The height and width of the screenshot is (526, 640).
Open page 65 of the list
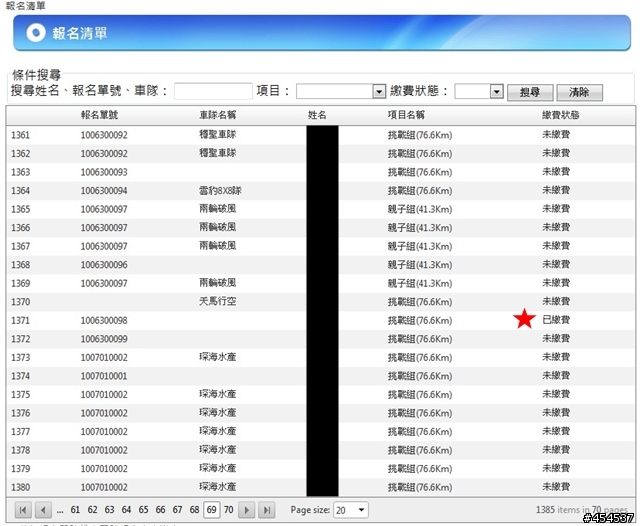[143, 510]
